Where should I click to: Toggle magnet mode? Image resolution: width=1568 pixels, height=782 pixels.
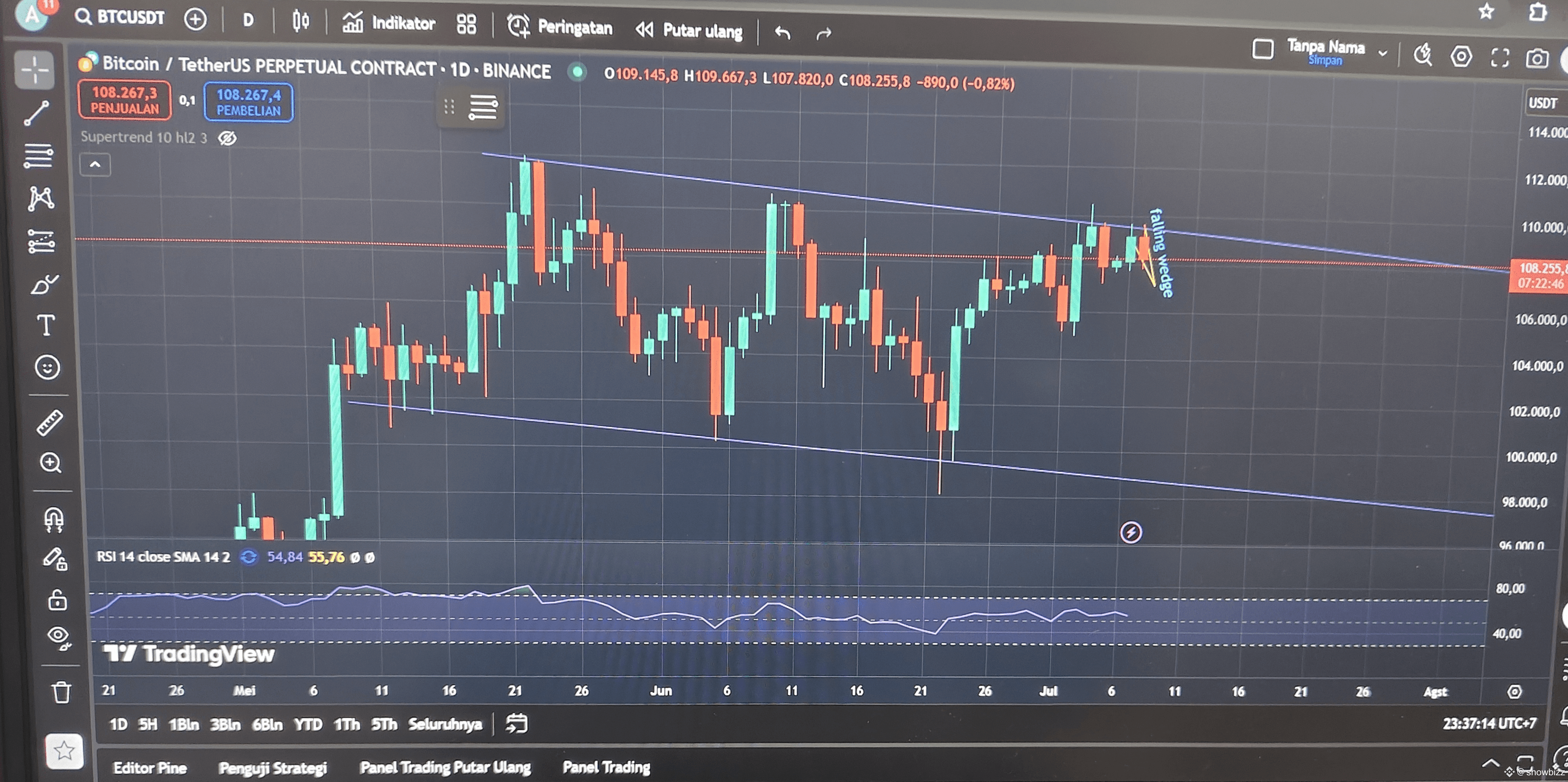pos(53,520)
